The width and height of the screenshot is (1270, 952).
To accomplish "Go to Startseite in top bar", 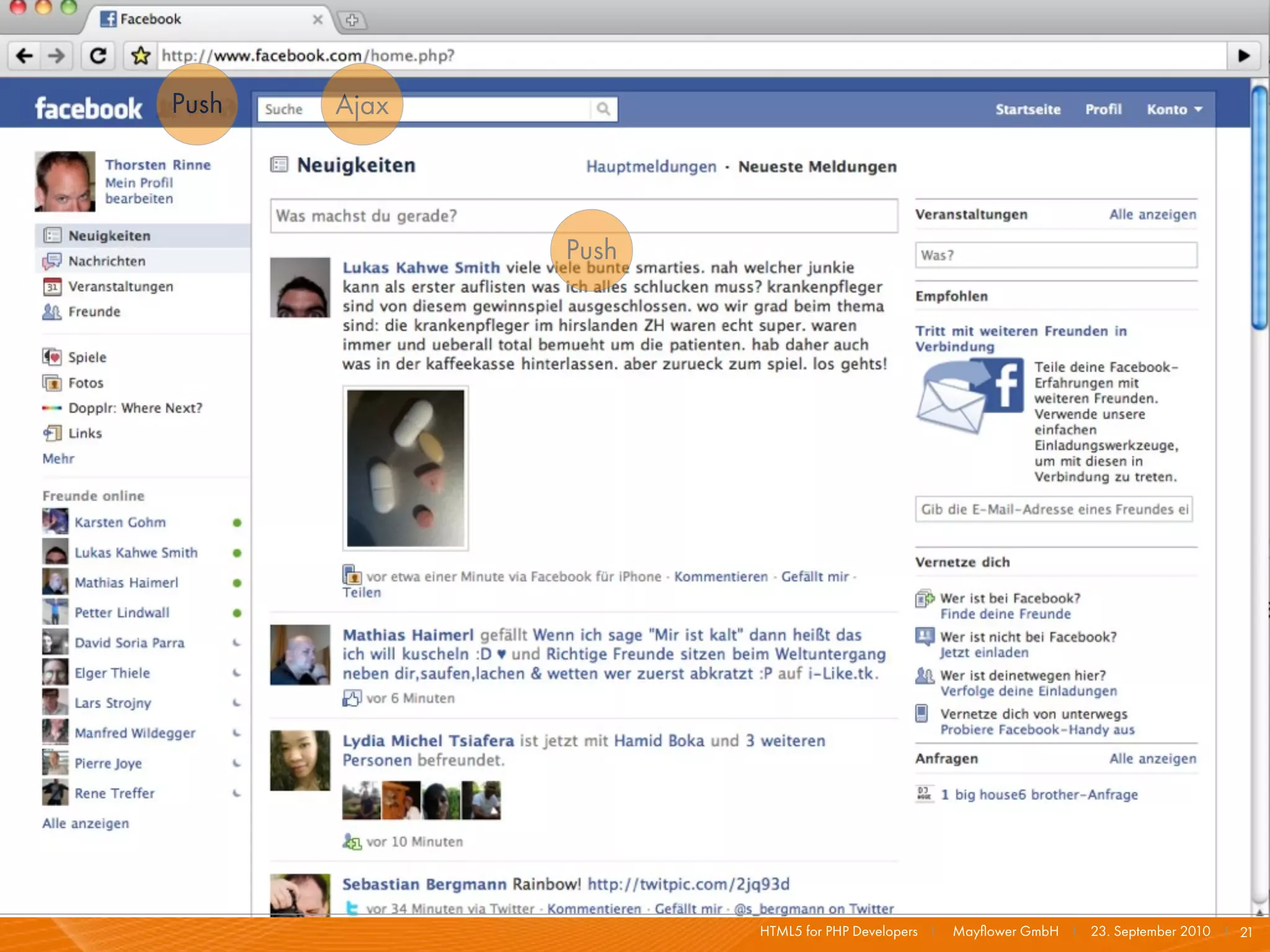I will (1028, 109).
